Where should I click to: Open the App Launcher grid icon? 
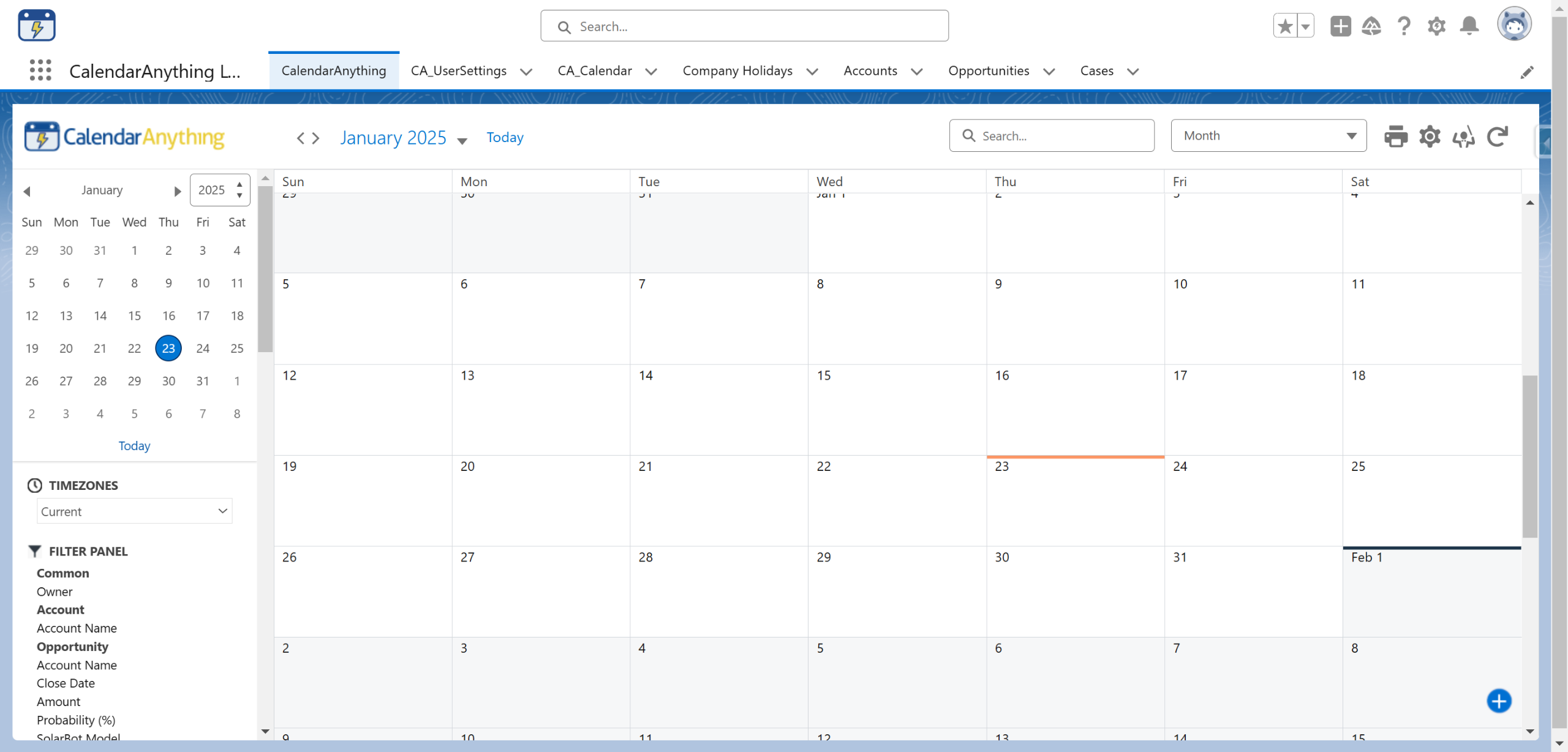pos(40,70)
